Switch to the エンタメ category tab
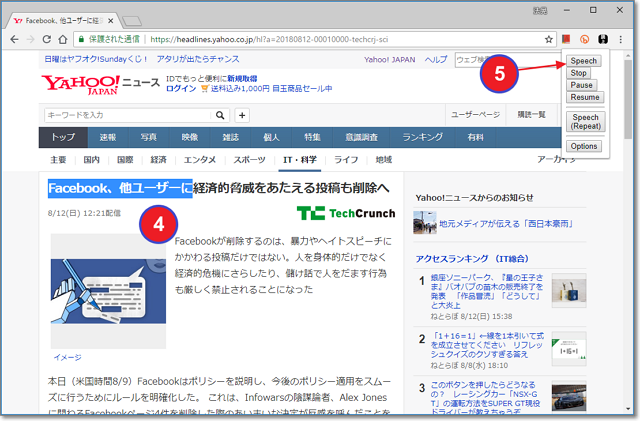This screenshot has width=640, height=421. tap(200, 160)
